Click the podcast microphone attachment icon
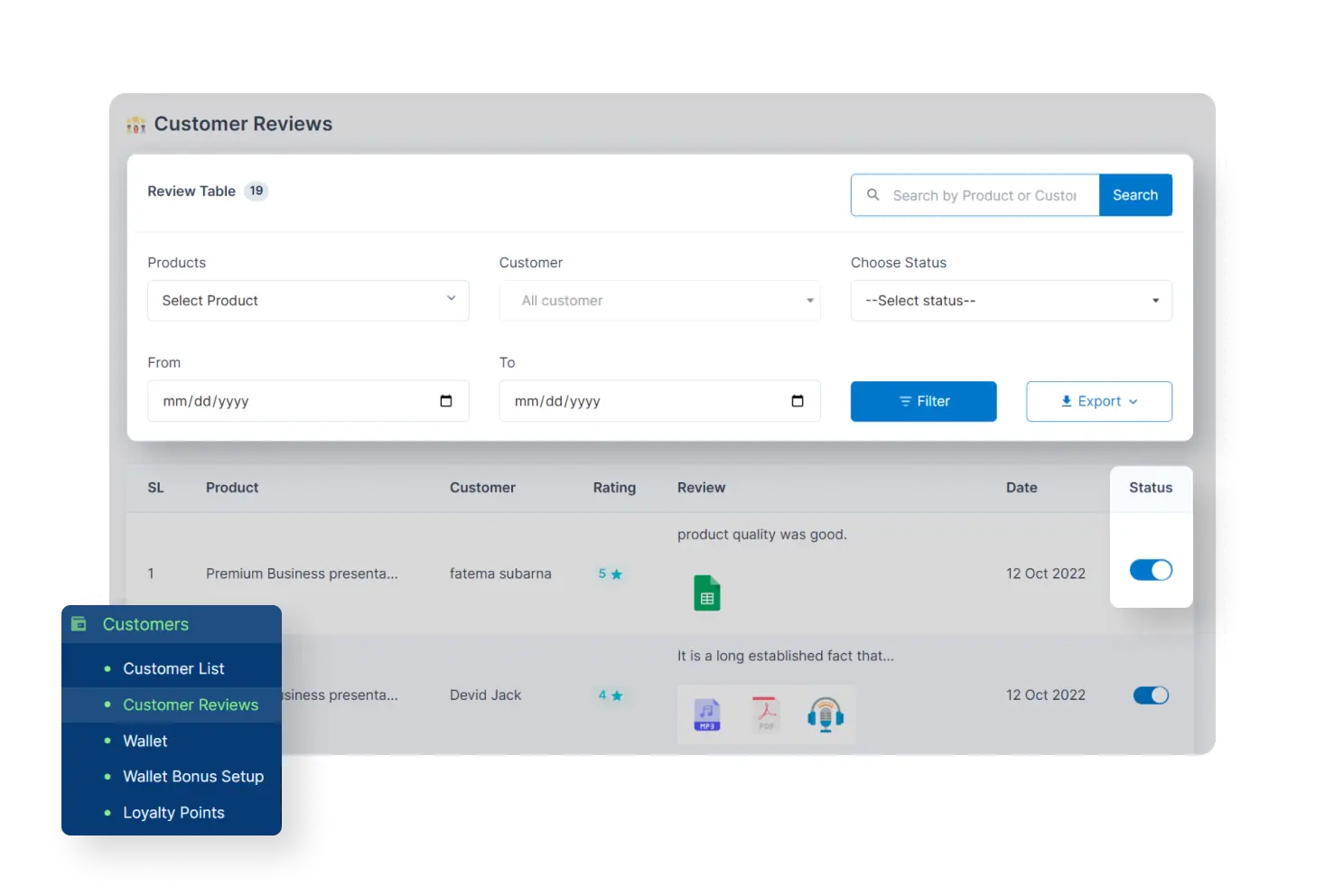The width and height of the screenshot is (1325, 896). click(x=825, y=714)
